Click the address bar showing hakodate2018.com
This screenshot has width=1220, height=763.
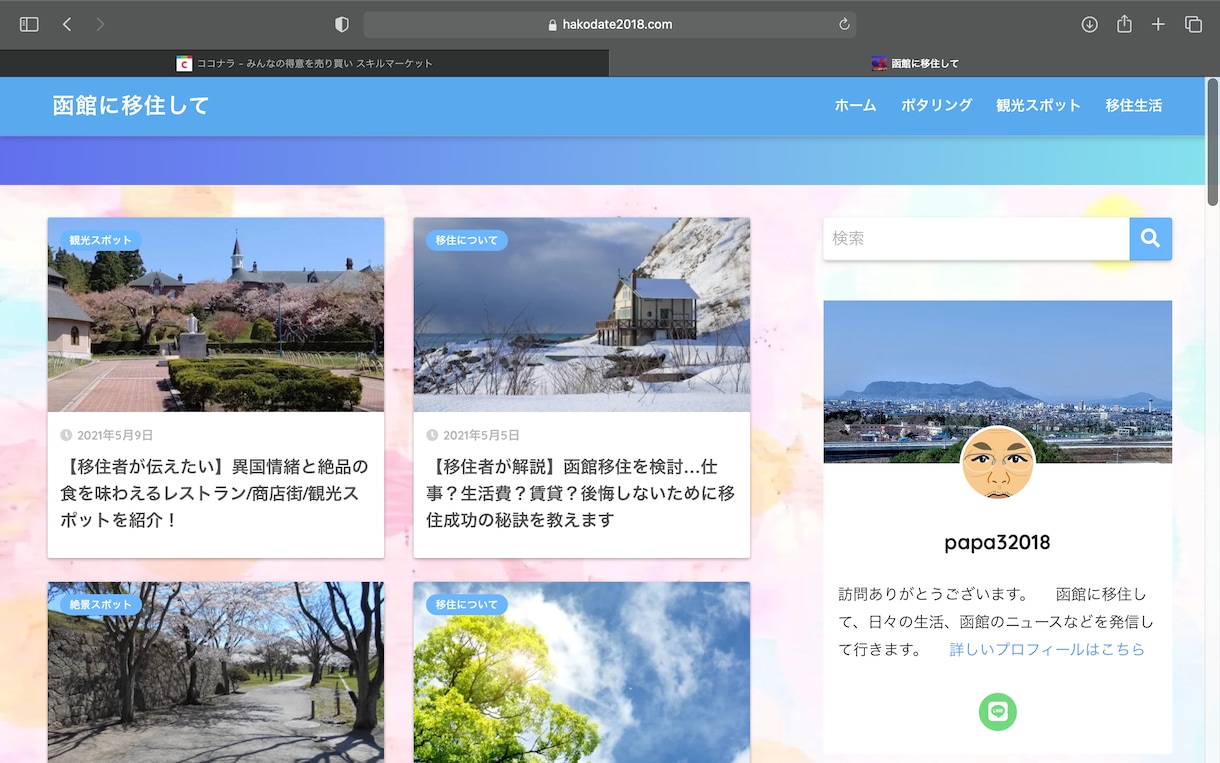610,24
